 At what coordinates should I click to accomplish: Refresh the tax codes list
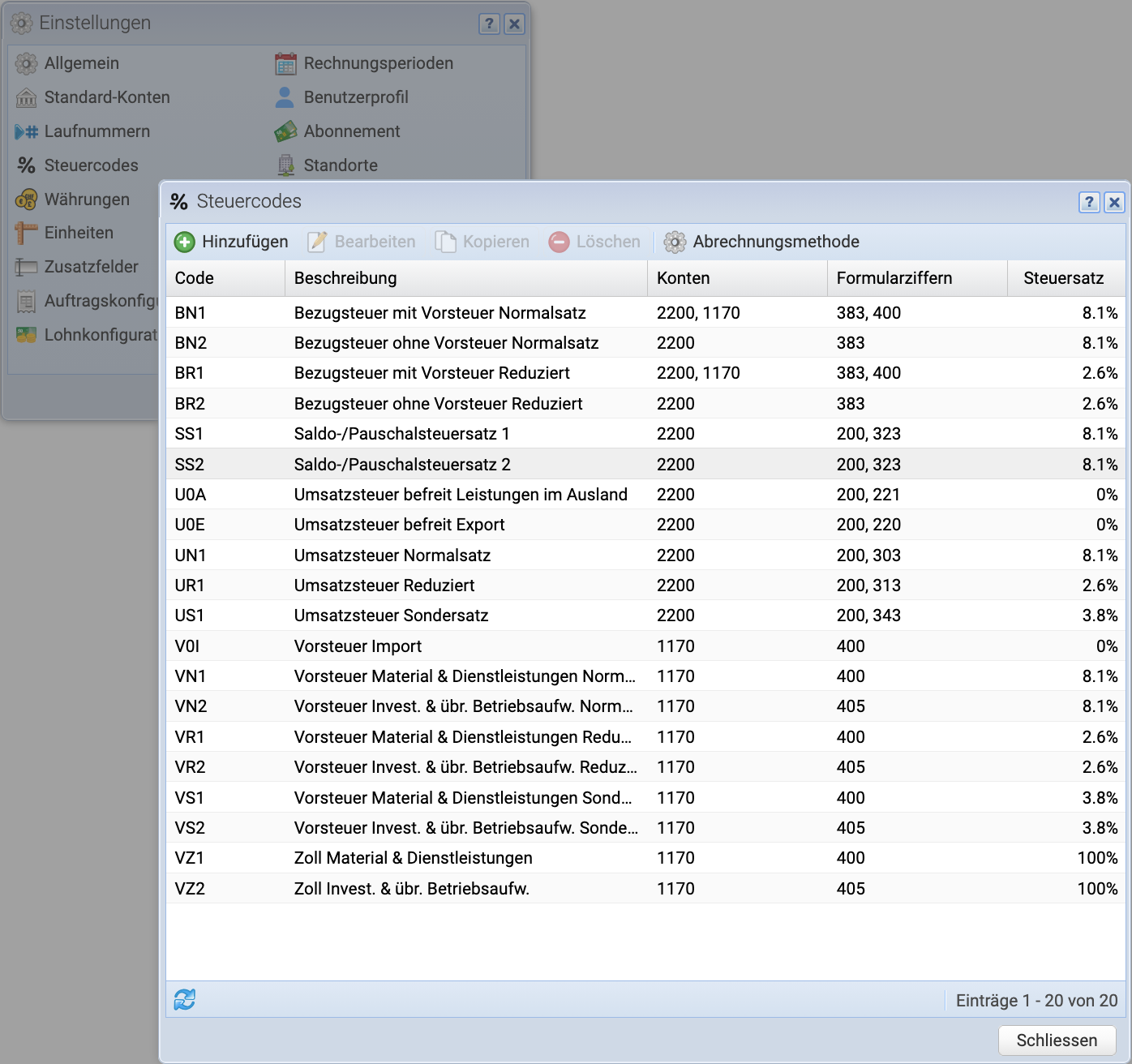[184, 1000]
